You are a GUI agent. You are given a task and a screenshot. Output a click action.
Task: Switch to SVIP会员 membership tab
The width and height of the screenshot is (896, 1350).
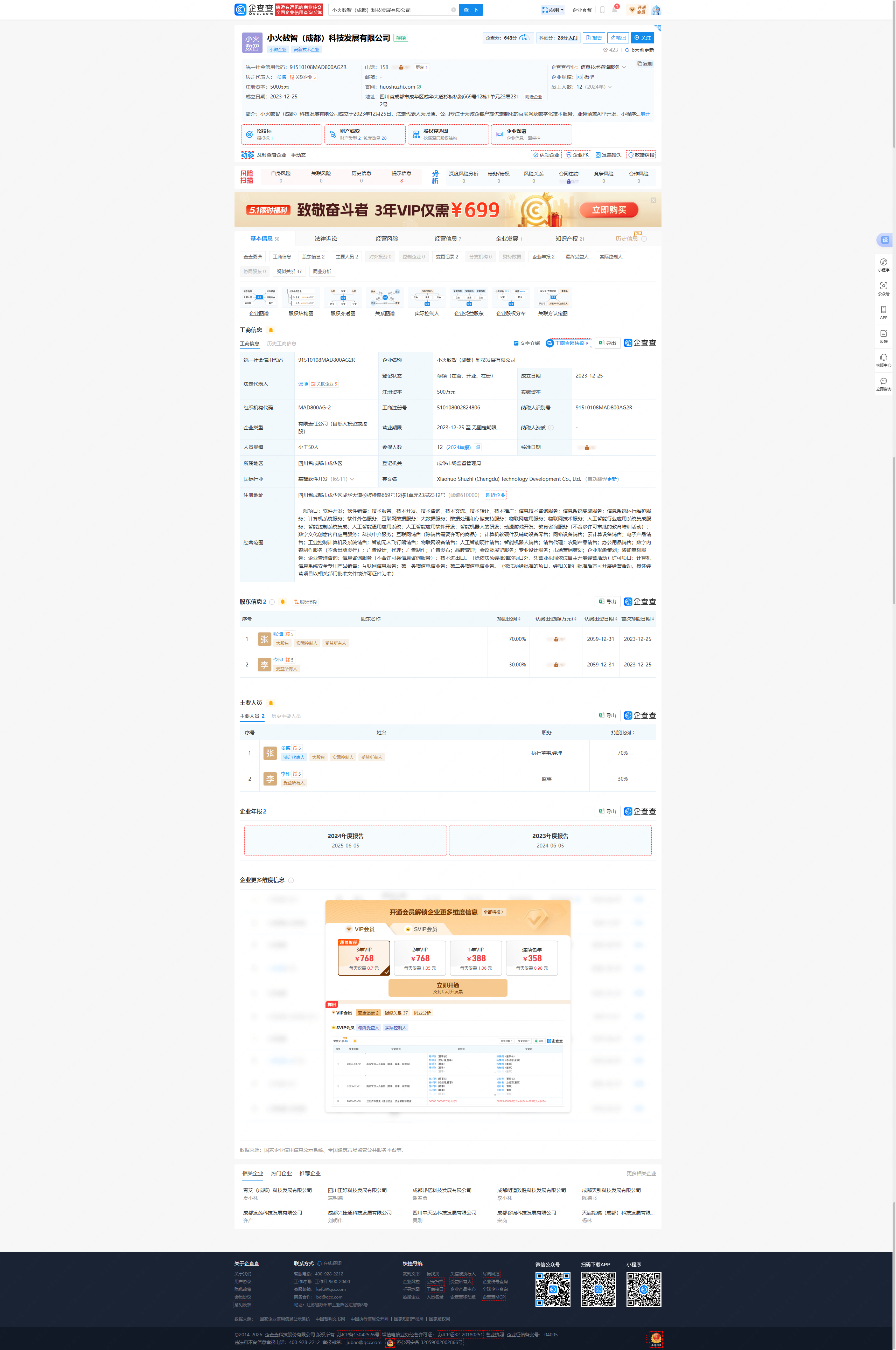[421, 929]
